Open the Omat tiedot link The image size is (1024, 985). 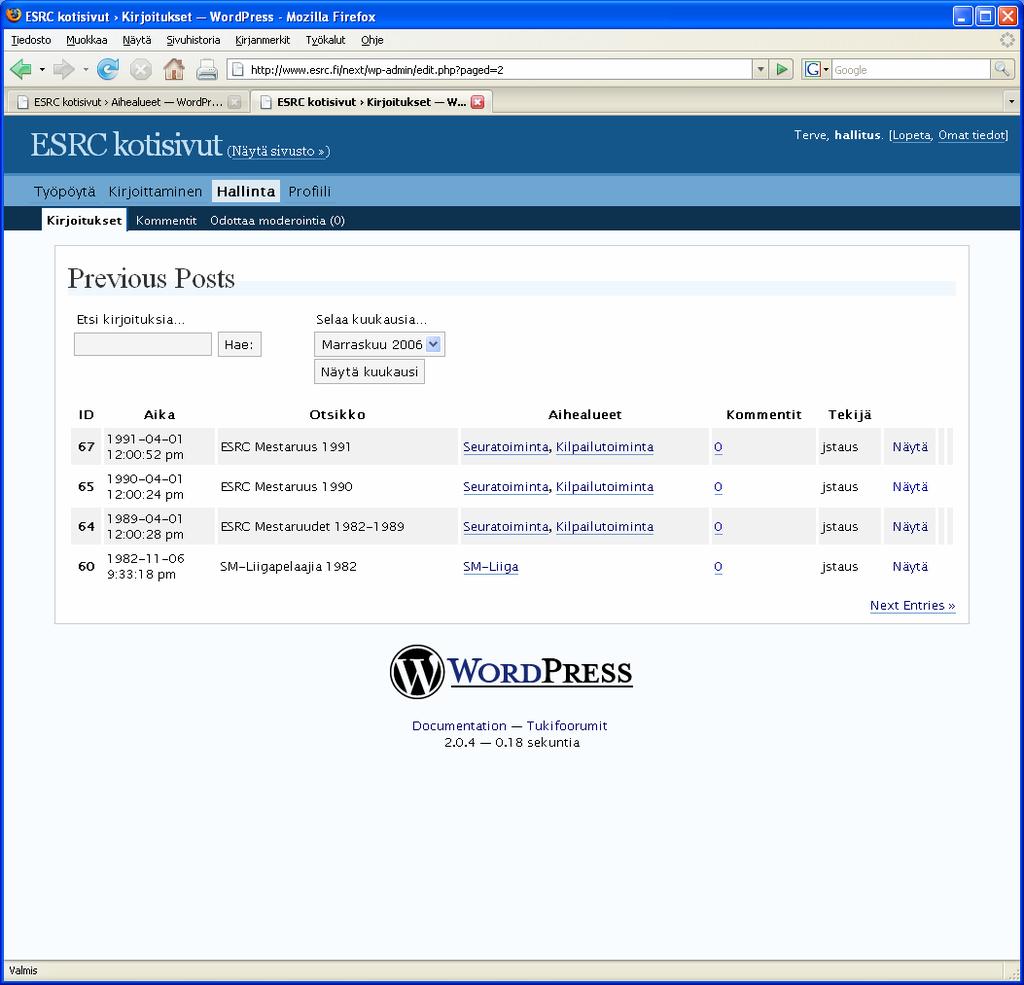[972, 135]
